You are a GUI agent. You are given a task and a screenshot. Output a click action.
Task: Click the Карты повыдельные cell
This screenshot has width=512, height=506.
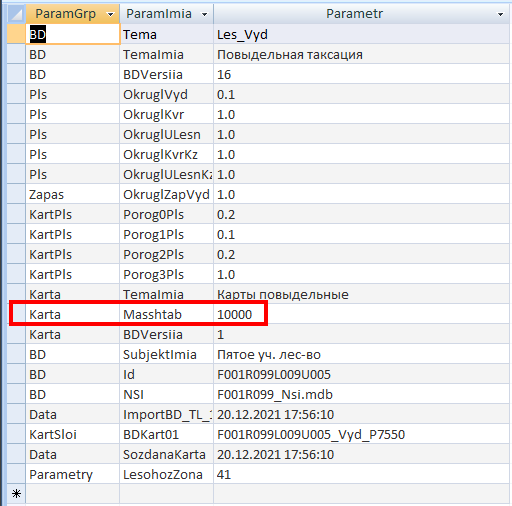tap(361, 294)
